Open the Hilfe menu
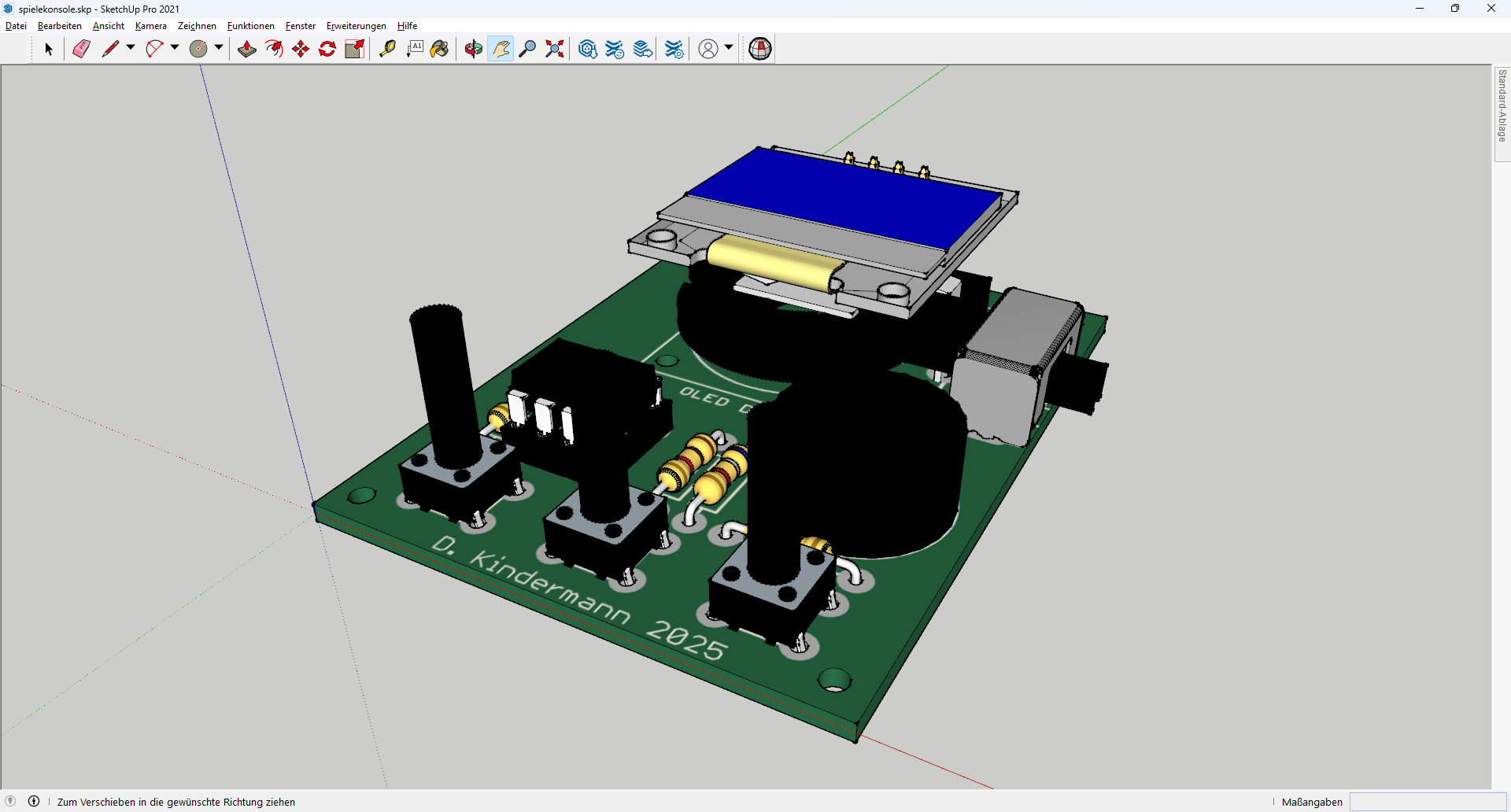Image resolution: width=1511 pixels, height=812 pixels. click(407, 26)
